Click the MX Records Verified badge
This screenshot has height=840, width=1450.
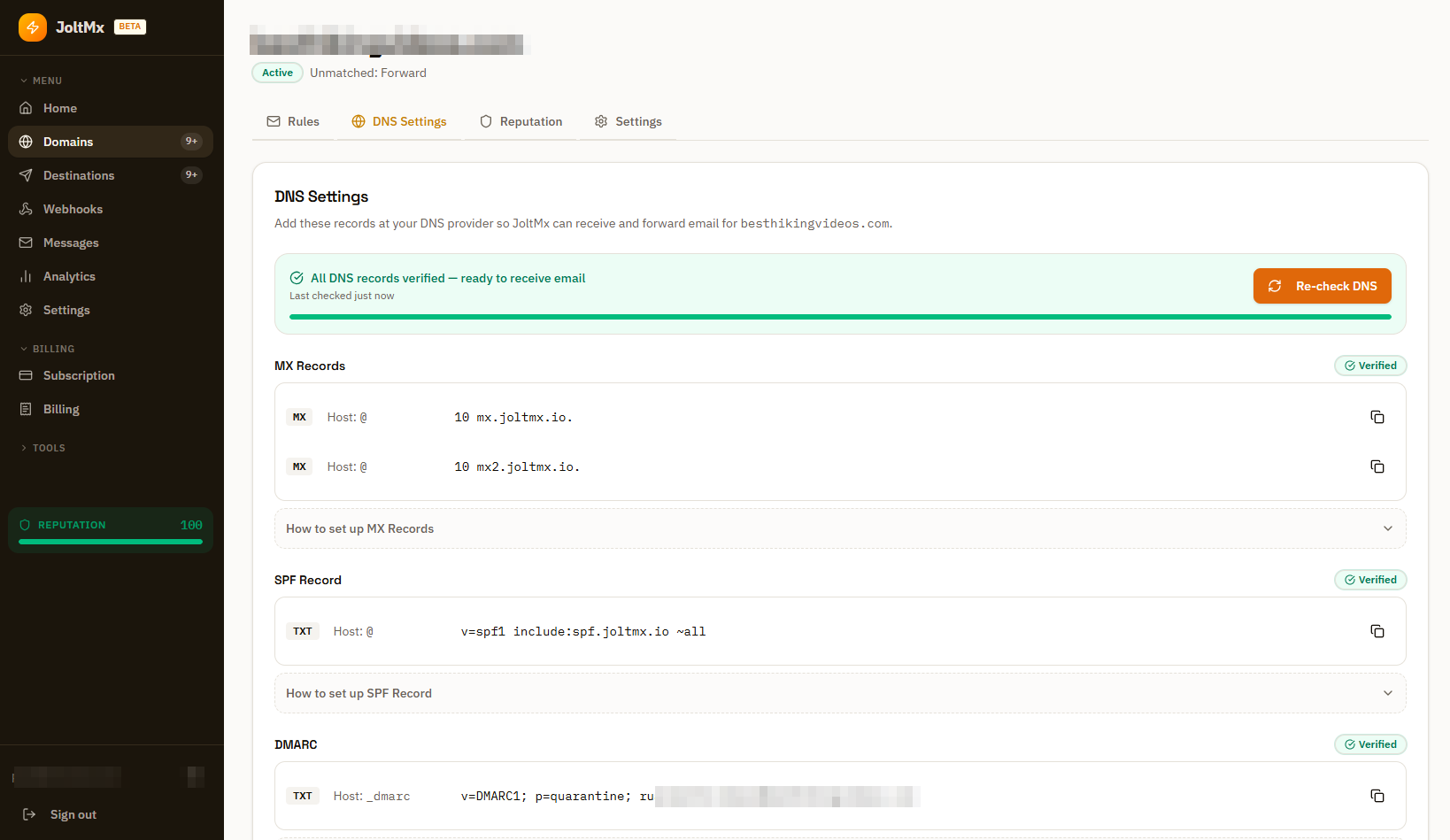point(1370,366)
